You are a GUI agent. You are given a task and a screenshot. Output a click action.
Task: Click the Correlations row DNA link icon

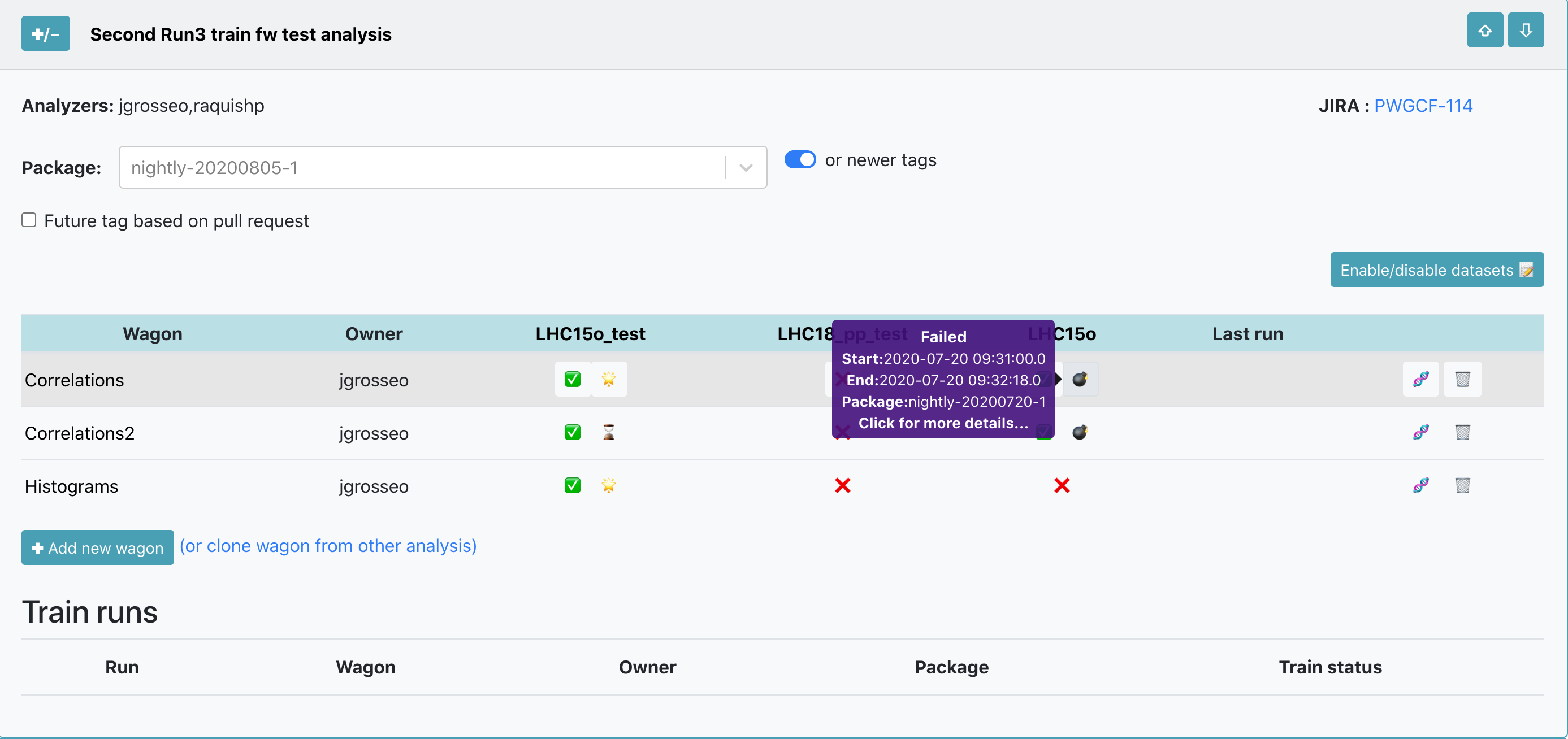pyautogui.click(x=1420, y=380)
